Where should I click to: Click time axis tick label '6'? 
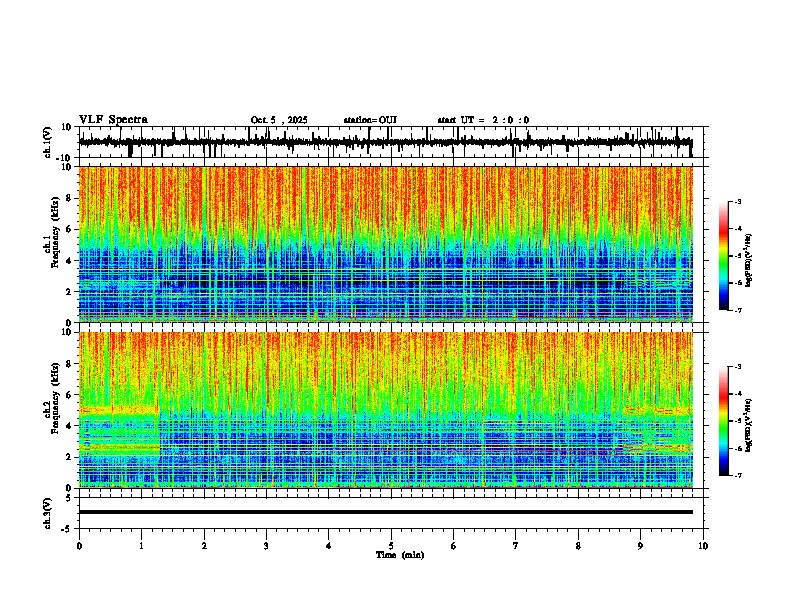tap(454, 546)
